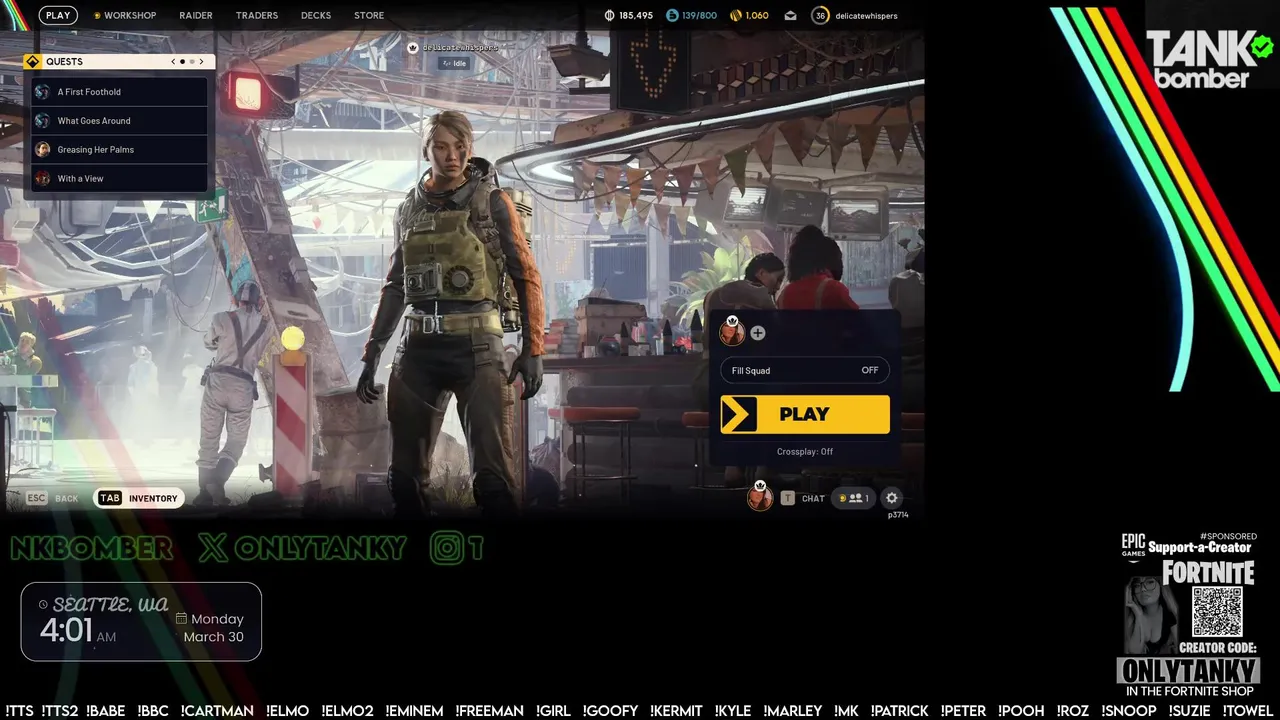Go to the Decks tab

pos(316,15)
